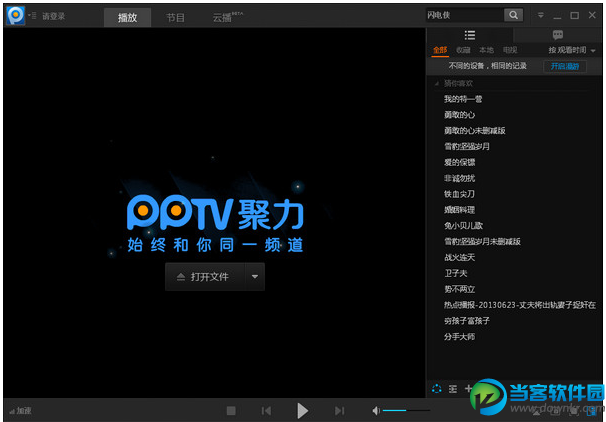The image size is (606, 422).
Task: Click the blue play-mode cycle icon under playlist
Action: tap(436, 389)
